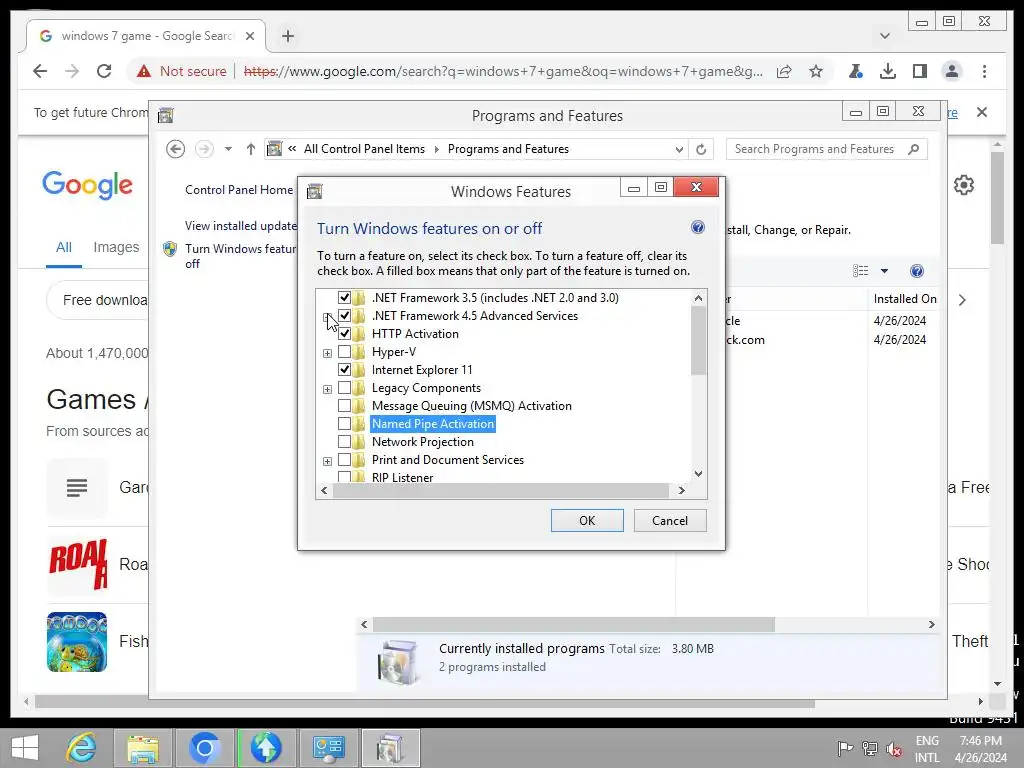The height and width of the screenshot is (768, 1024).
Task: Open help in Windows Features dialog
Action: click(x=697, y=227)
